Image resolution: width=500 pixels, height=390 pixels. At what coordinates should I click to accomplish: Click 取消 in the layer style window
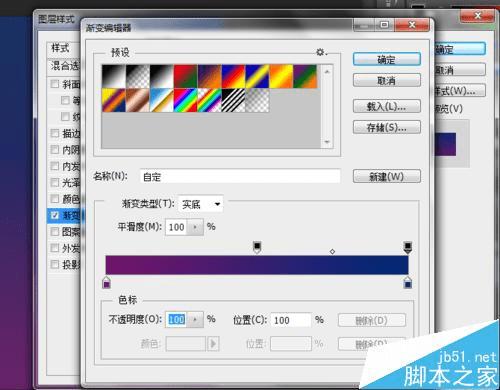pos(460,70)
